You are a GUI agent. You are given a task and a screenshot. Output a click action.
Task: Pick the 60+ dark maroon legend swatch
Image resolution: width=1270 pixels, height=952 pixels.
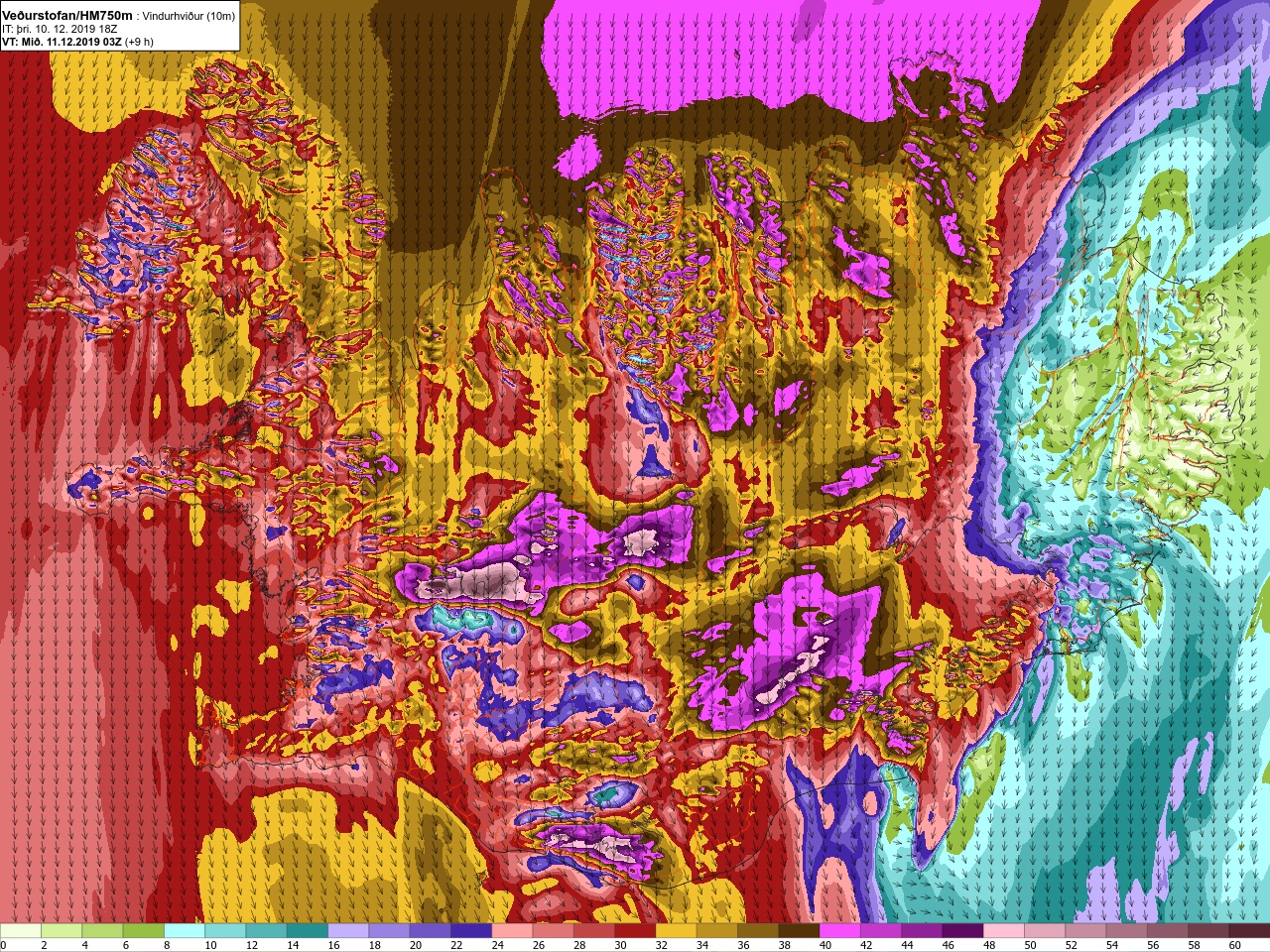1249,931
